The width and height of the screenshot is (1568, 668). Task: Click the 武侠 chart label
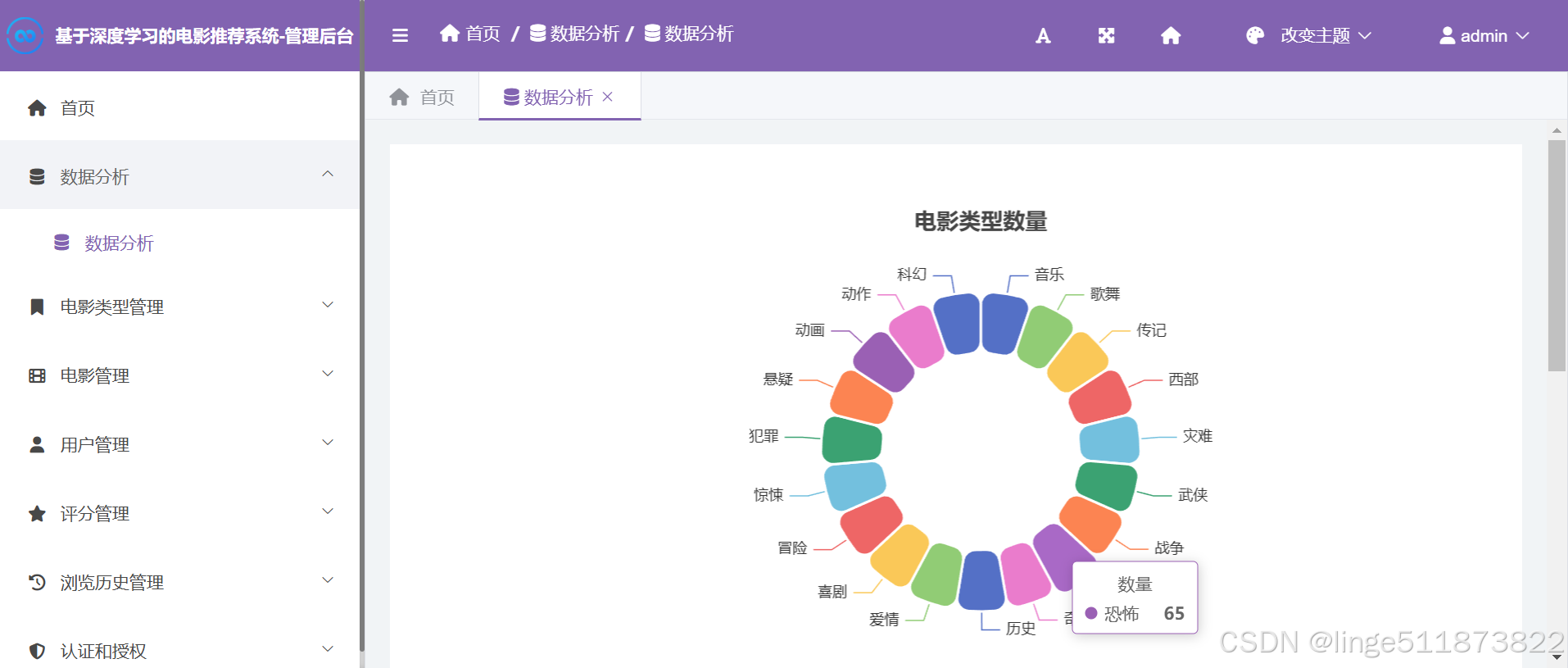click(1193, 495)
